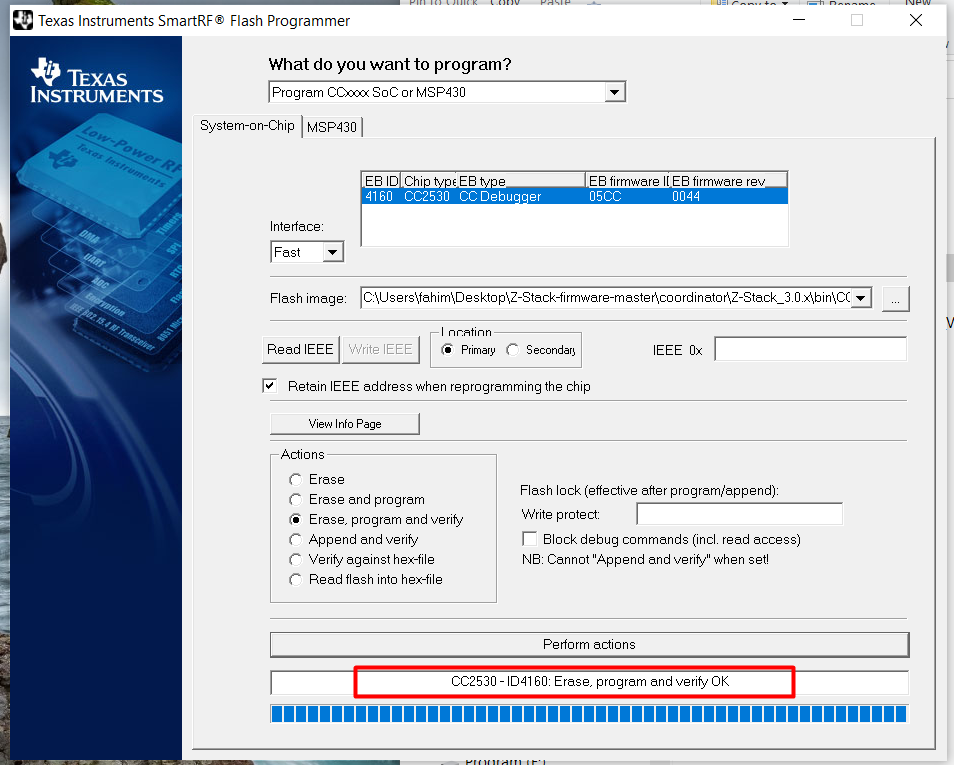Screen dimensions: 954x765
Task: Switch to the System-on-Chip tab
Action: coord(247,126)
